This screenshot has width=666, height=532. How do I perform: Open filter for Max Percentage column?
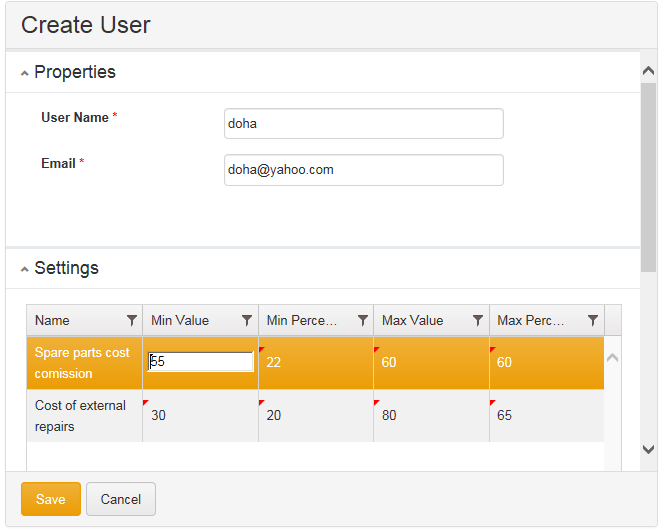593,321
